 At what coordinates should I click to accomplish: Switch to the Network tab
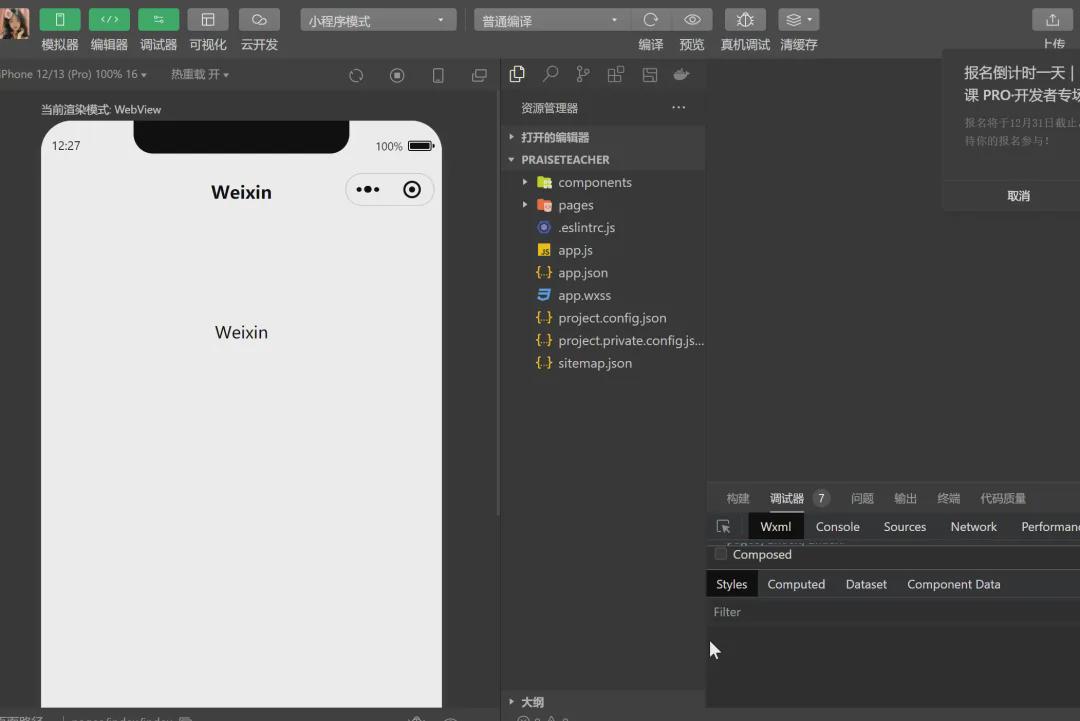973,526
